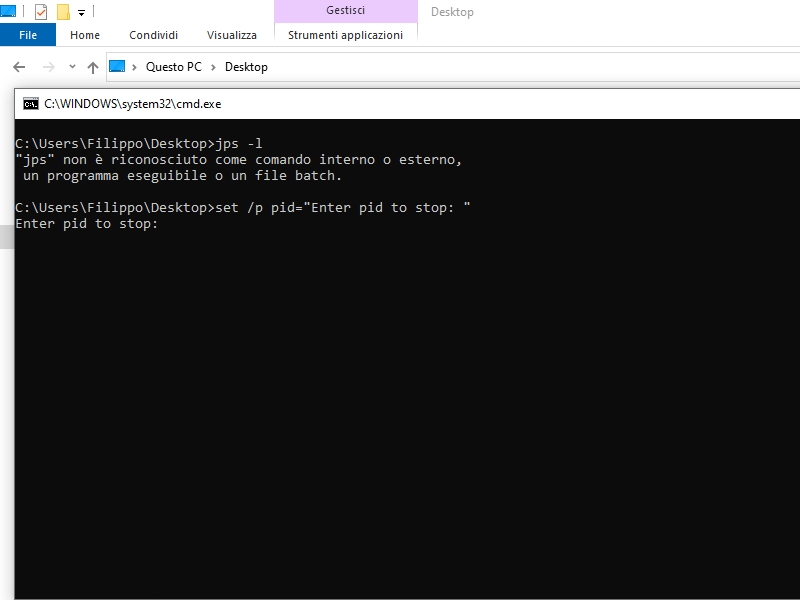Open recent locations dropdown chevron
The image size is (800, 600).
point(72,66)
